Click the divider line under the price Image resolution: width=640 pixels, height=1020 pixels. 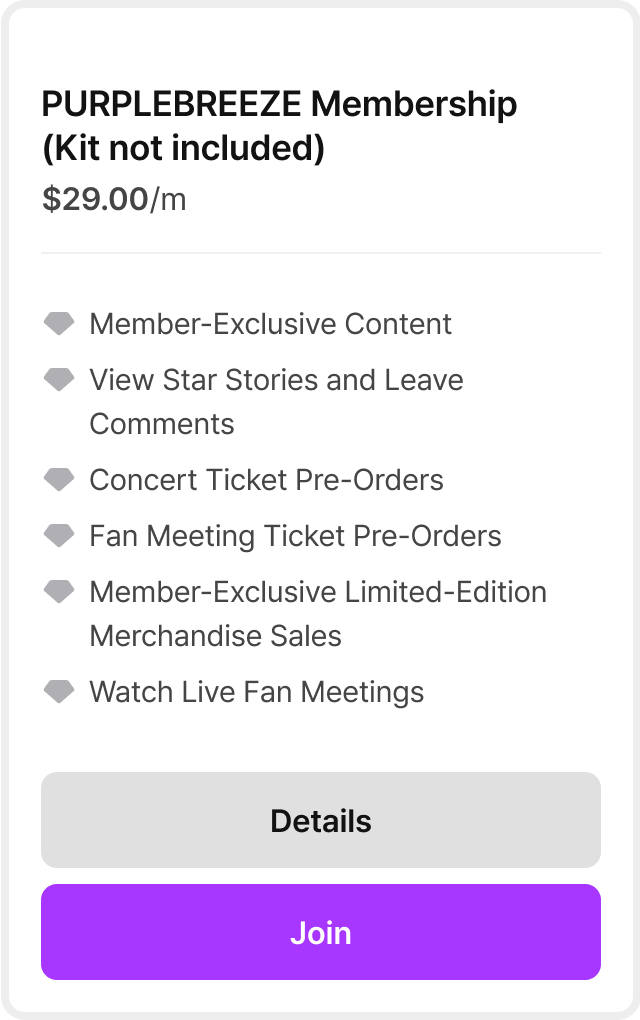click(x=321, y=252)
